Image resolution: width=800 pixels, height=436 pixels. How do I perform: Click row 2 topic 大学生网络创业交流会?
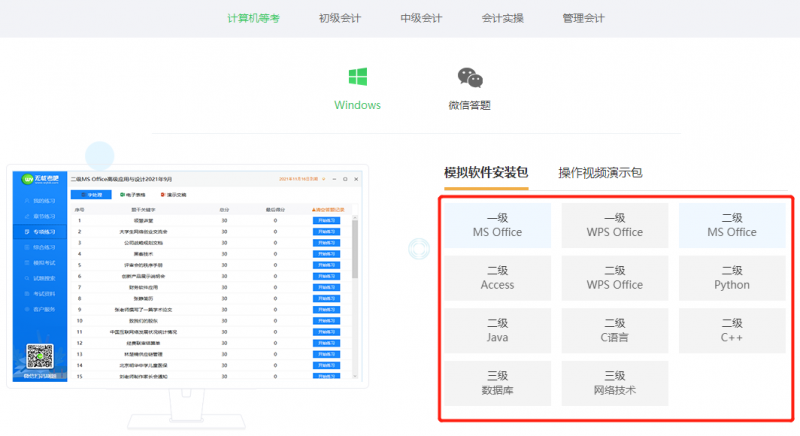click(143, 232)
